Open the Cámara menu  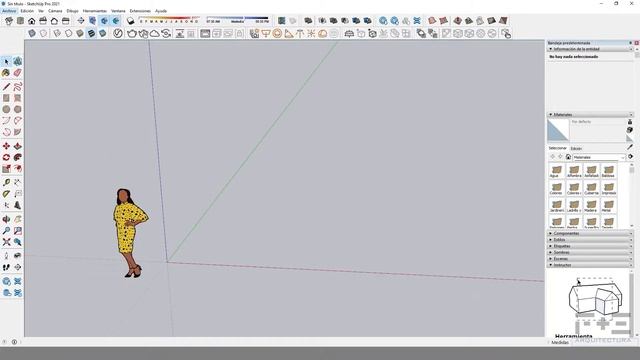click(x=55, y=11)
